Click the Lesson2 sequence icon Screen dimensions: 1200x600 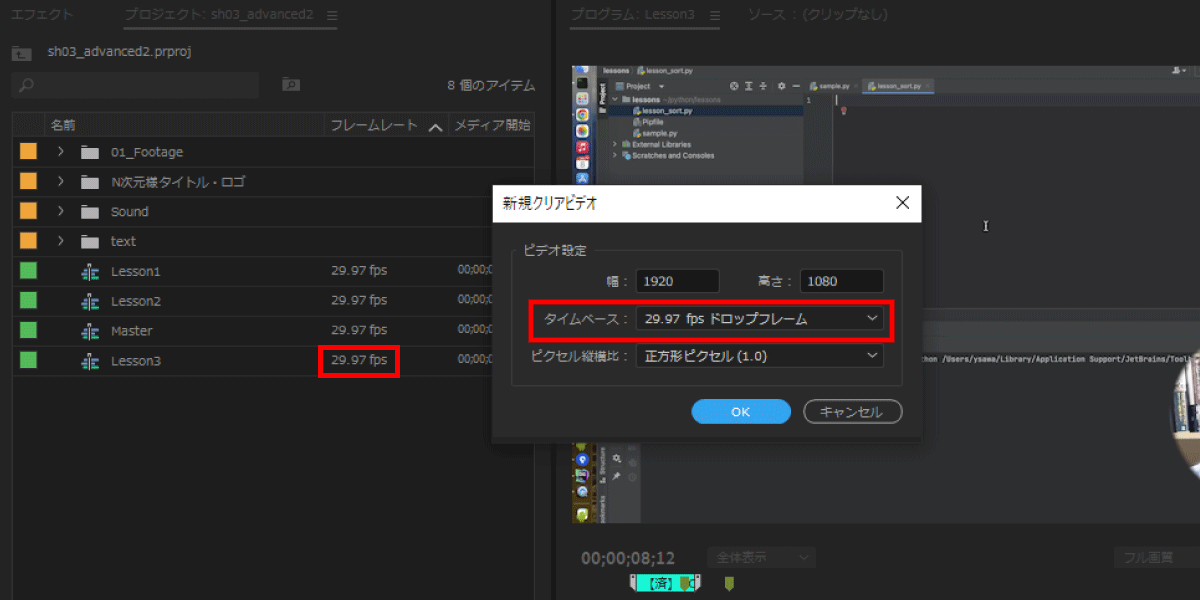pos(90,301)
